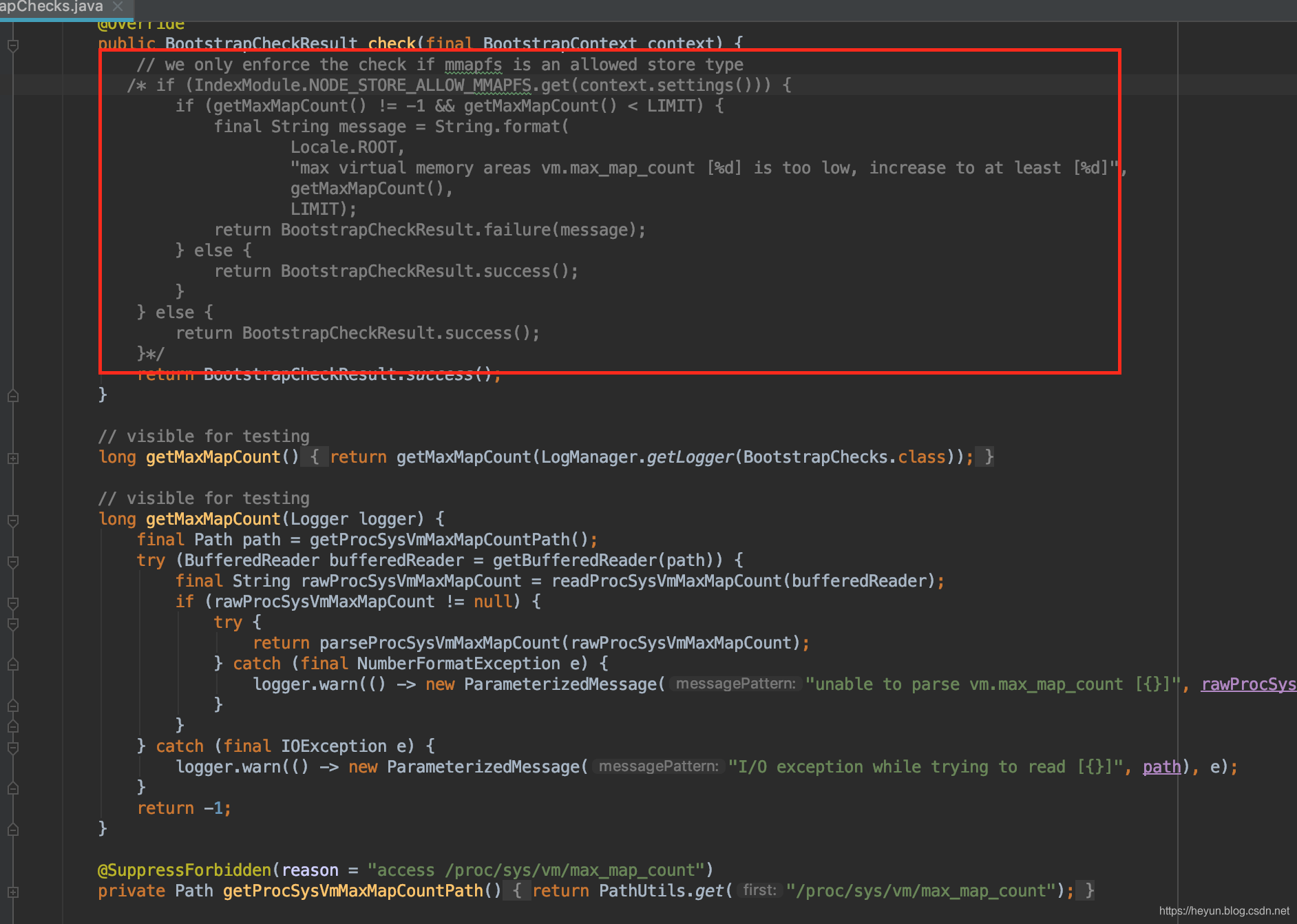Click the fold end marker beside return -1's closing brace

click(x=12, y=830)
